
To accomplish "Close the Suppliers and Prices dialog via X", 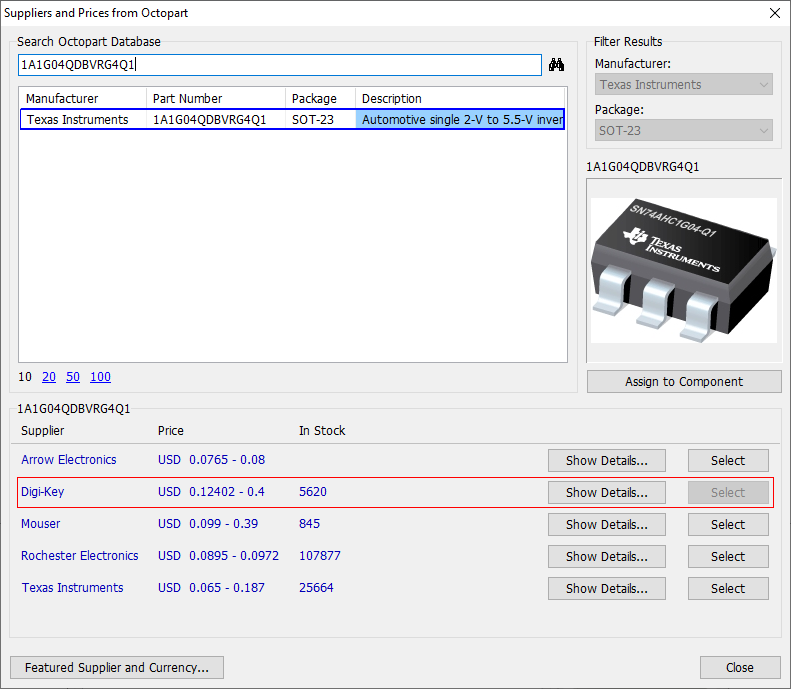I will [775, 13].
